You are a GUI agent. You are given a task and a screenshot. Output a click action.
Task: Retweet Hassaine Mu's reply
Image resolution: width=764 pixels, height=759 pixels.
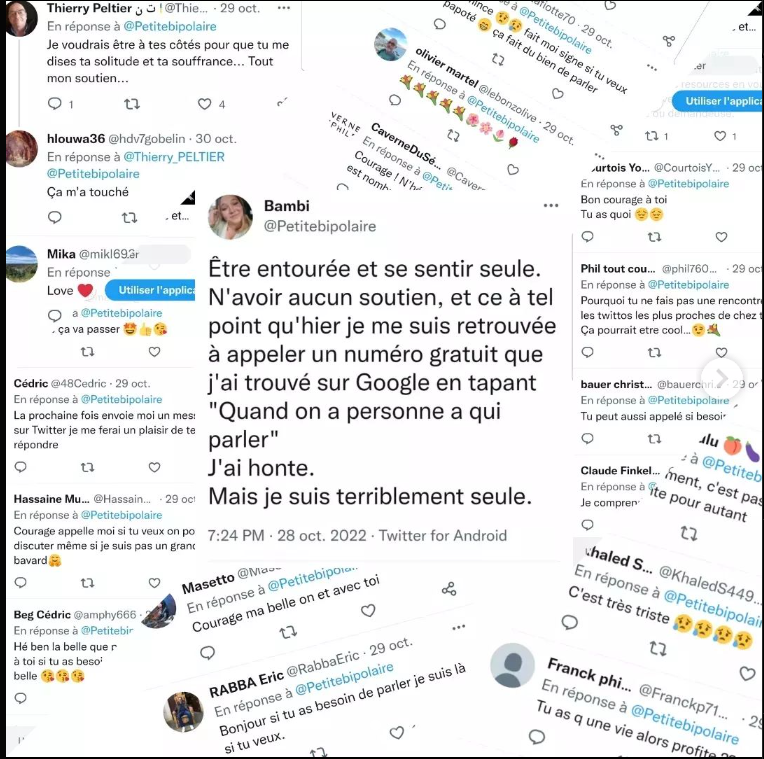[87, 582]
